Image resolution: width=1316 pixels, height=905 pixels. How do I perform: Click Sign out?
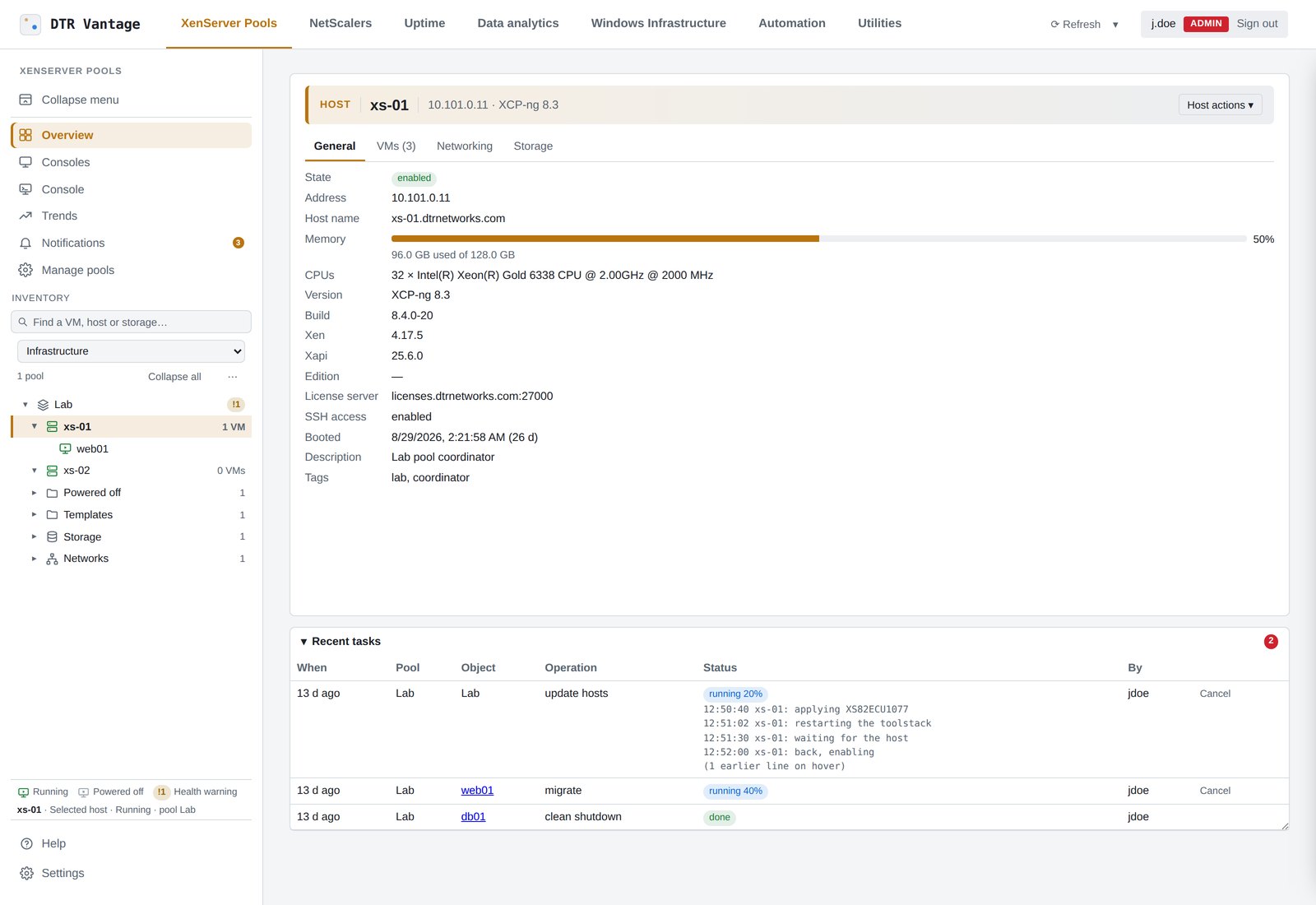click(1257, 24)
